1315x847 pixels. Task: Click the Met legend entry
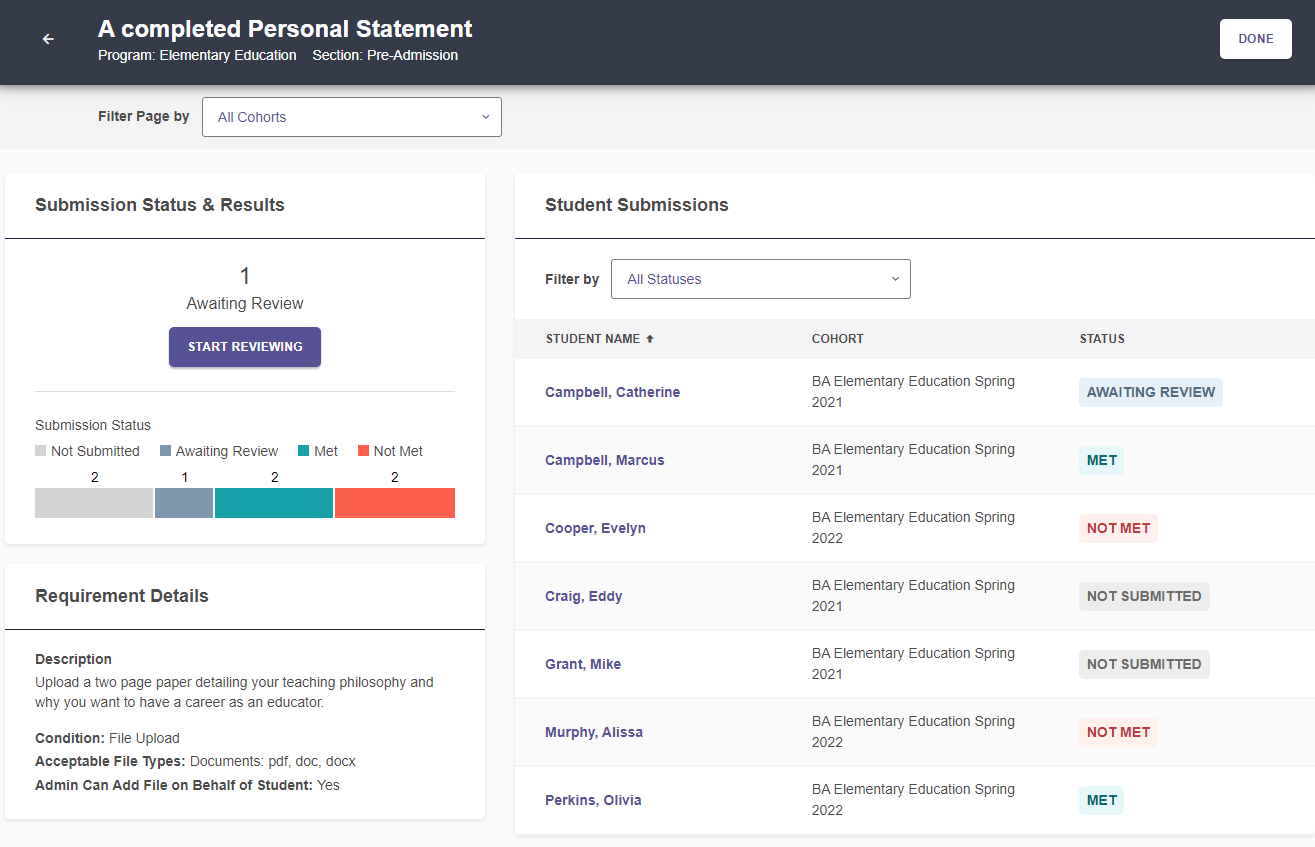[318, 451]
